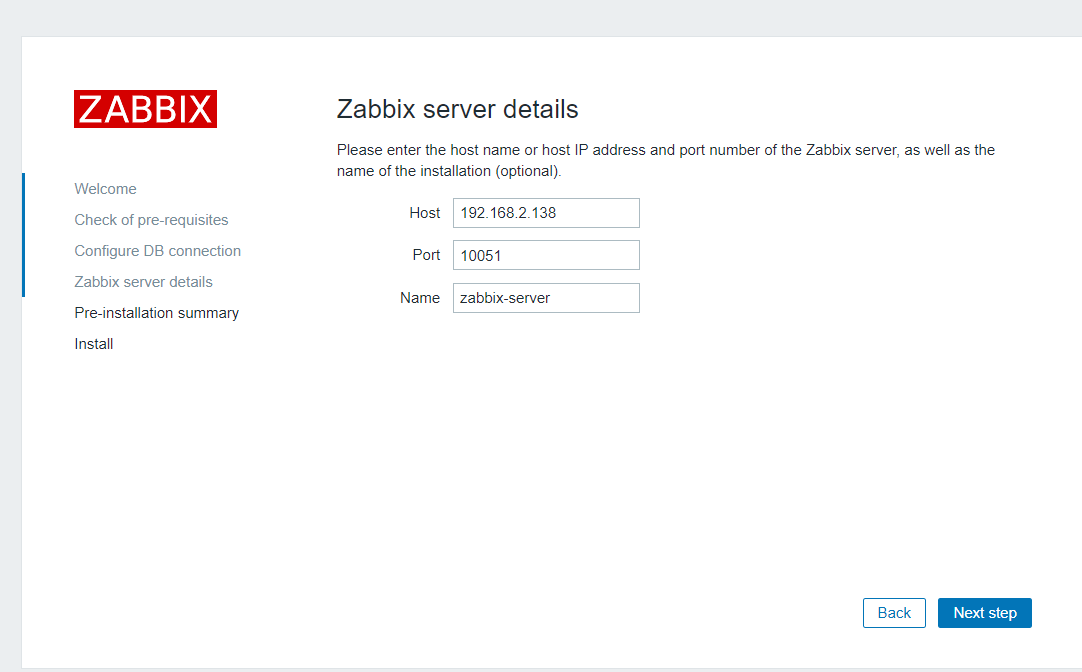
Task: Go back with the Back button
Action: pyautogui.click(x=894, y=613)
